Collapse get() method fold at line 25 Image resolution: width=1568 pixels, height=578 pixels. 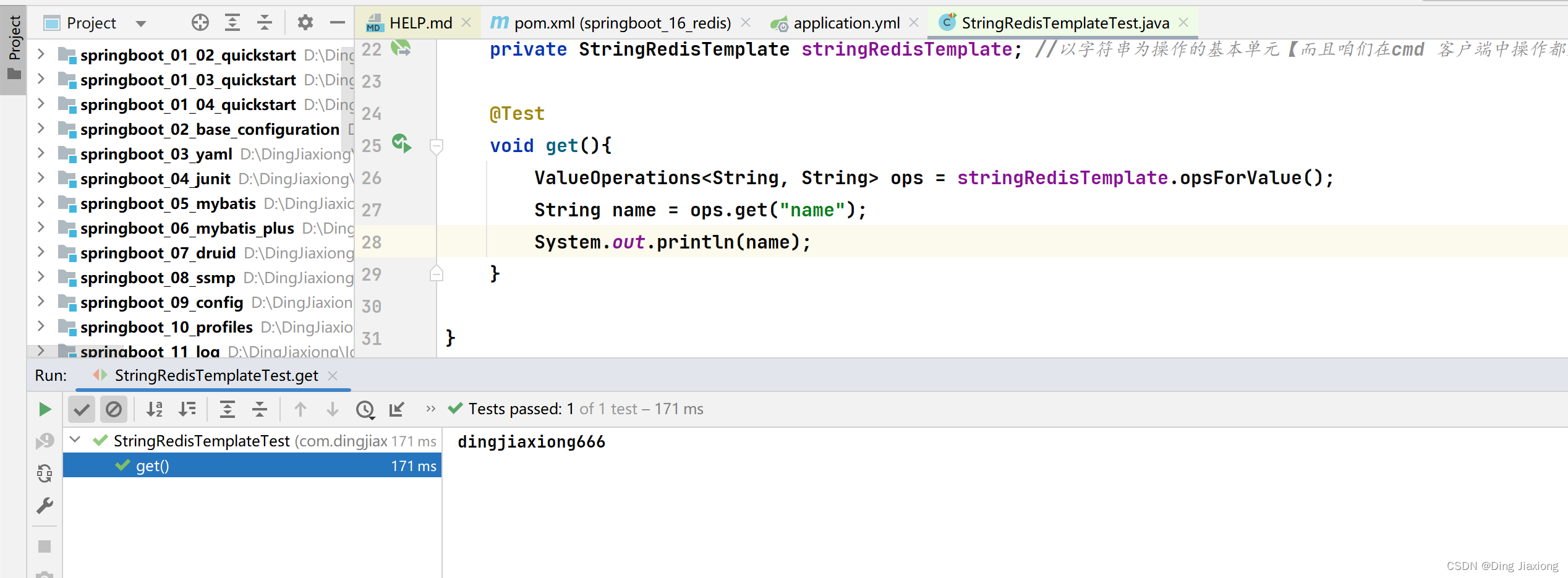(x=437, y=146)
